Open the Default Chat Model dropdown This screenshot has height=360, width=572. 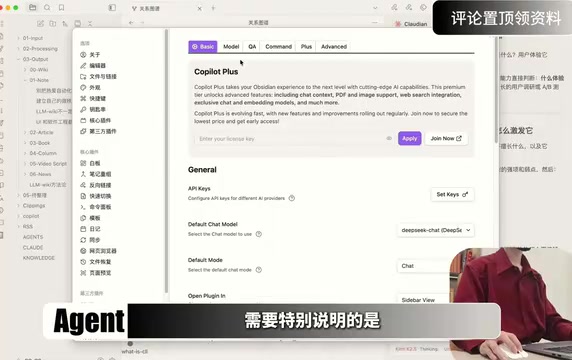coord(435,230)
